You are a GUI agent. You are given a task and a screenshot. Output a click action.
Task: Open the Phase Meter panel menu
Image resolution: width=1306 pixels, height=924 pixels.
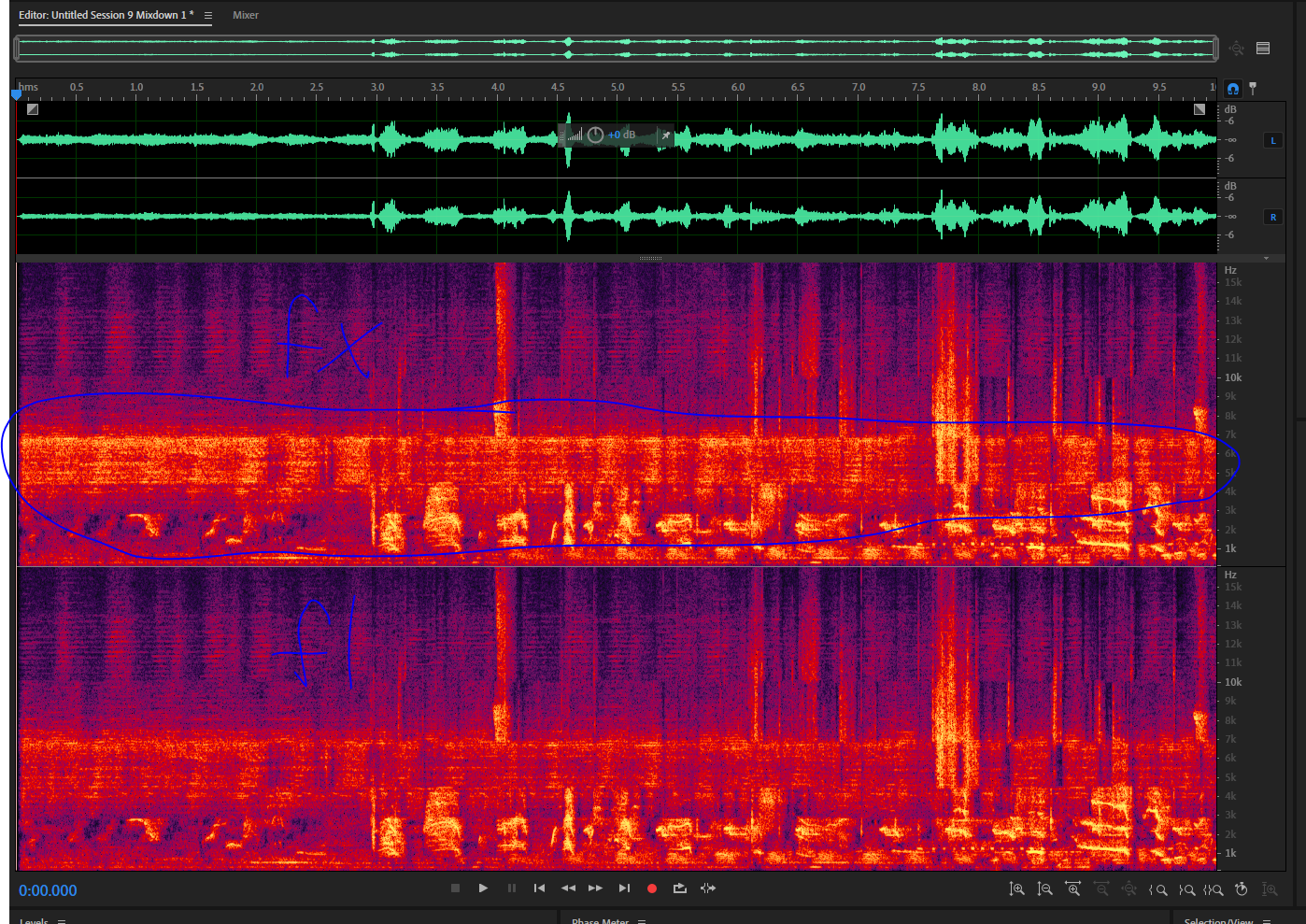pos(642,921)
